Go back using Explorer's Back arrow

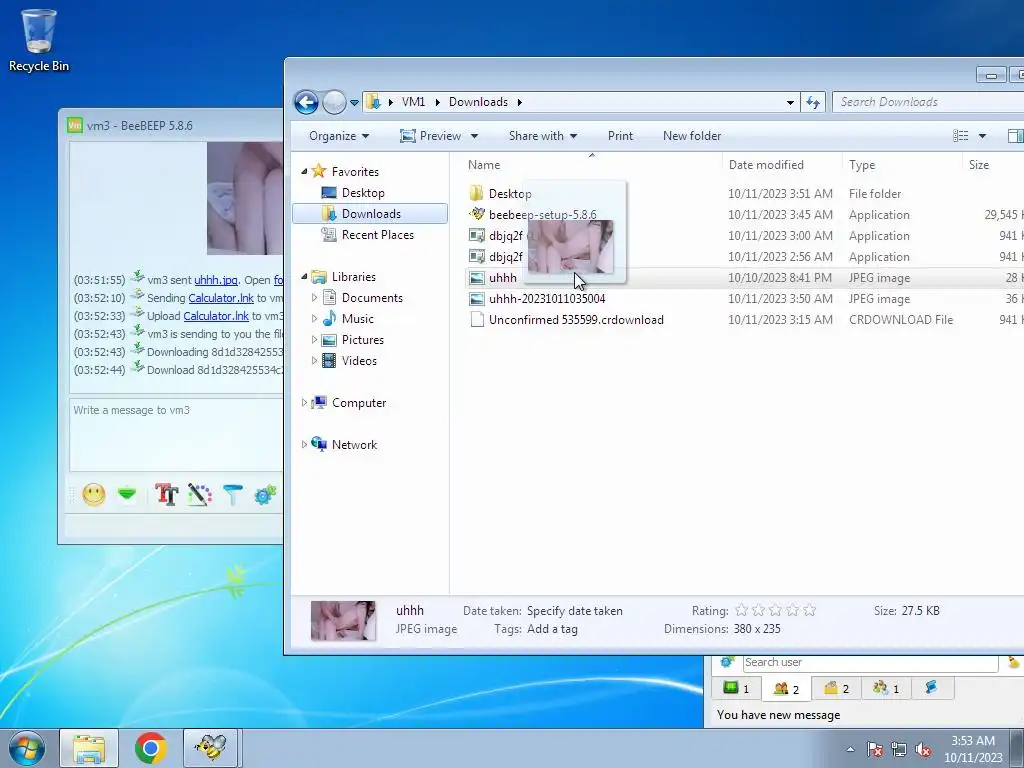pos(306,103)
